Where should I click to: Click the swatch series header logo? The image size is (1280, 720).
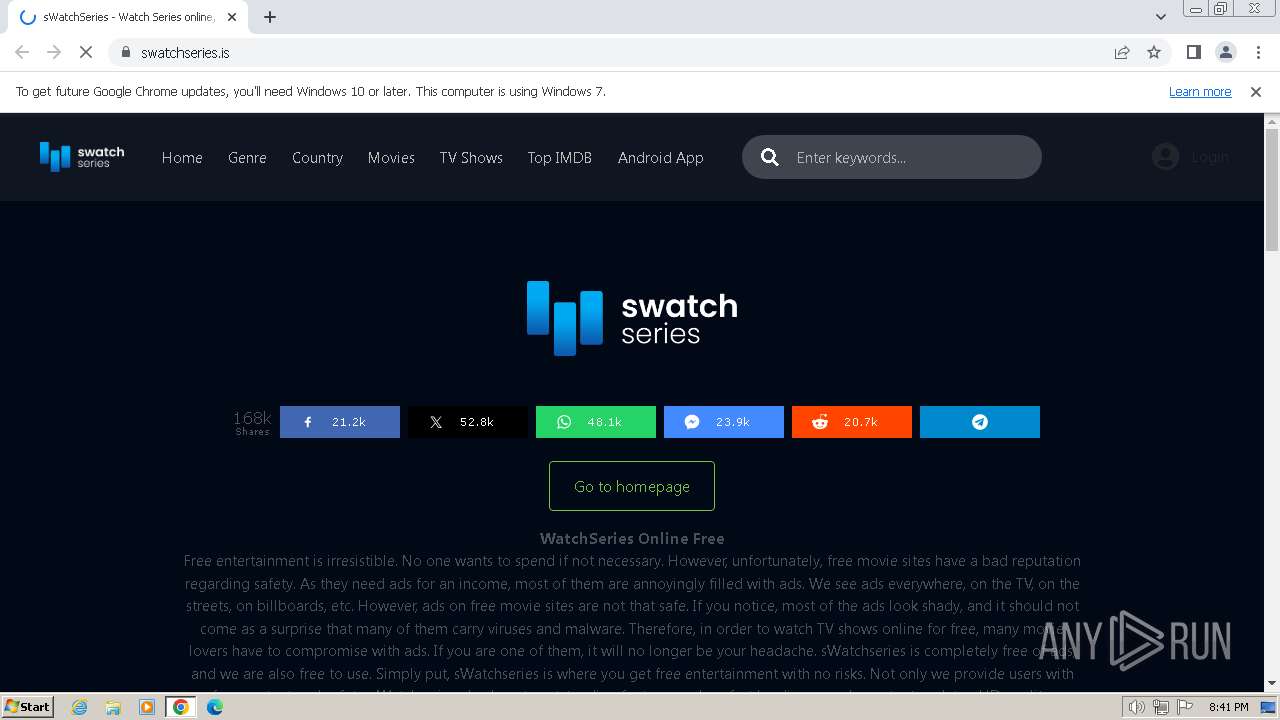pos(82,157)
